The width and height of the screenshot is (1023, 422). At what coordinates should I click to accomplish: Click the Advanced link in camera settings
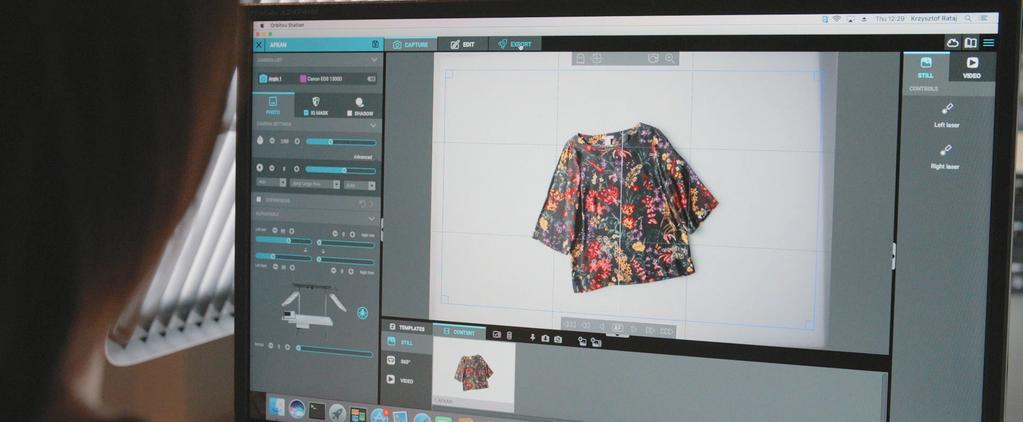point(363,157)
